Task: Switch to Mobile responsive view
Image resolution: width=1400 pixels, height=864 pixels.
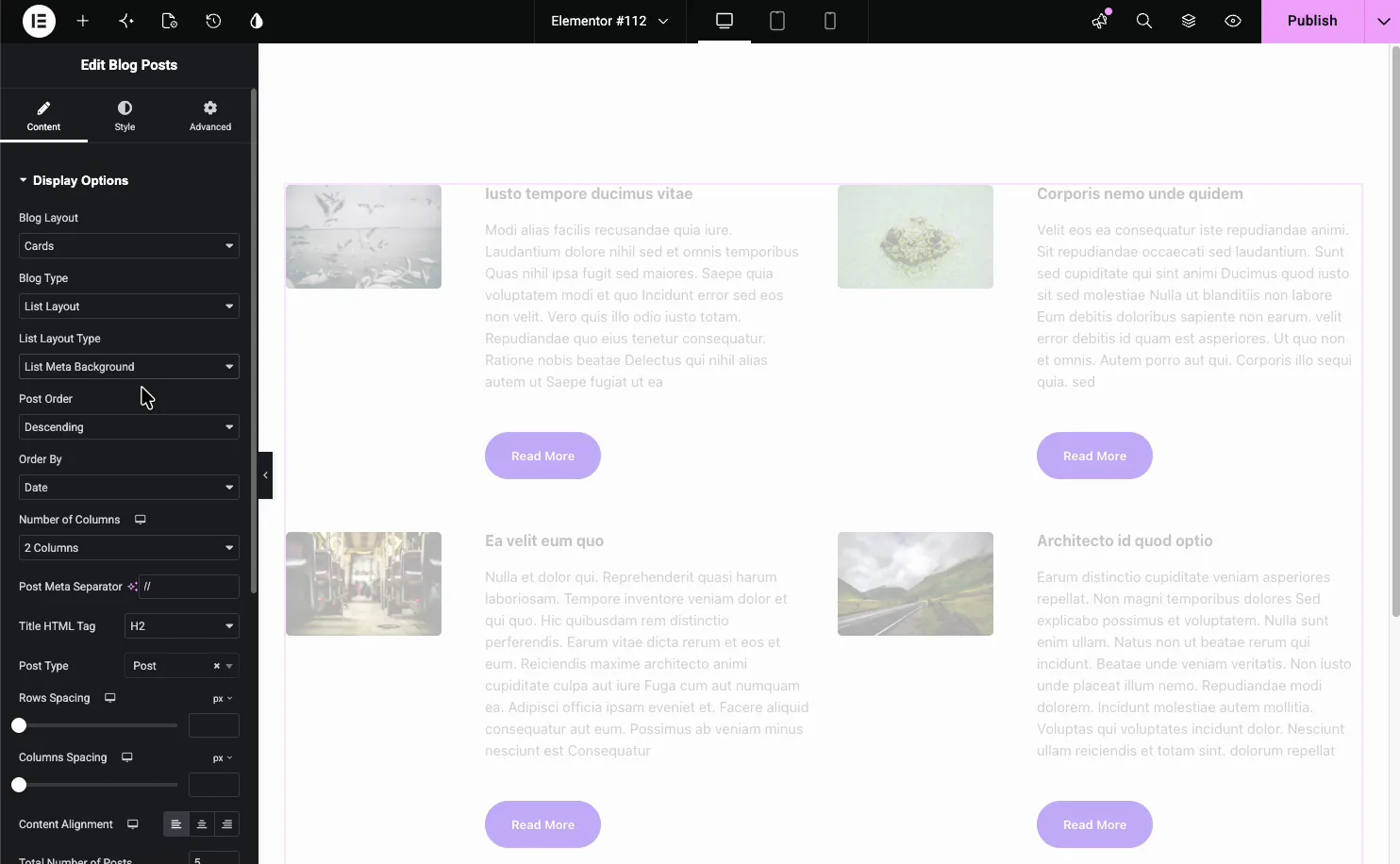Action: tap(830, 21)
